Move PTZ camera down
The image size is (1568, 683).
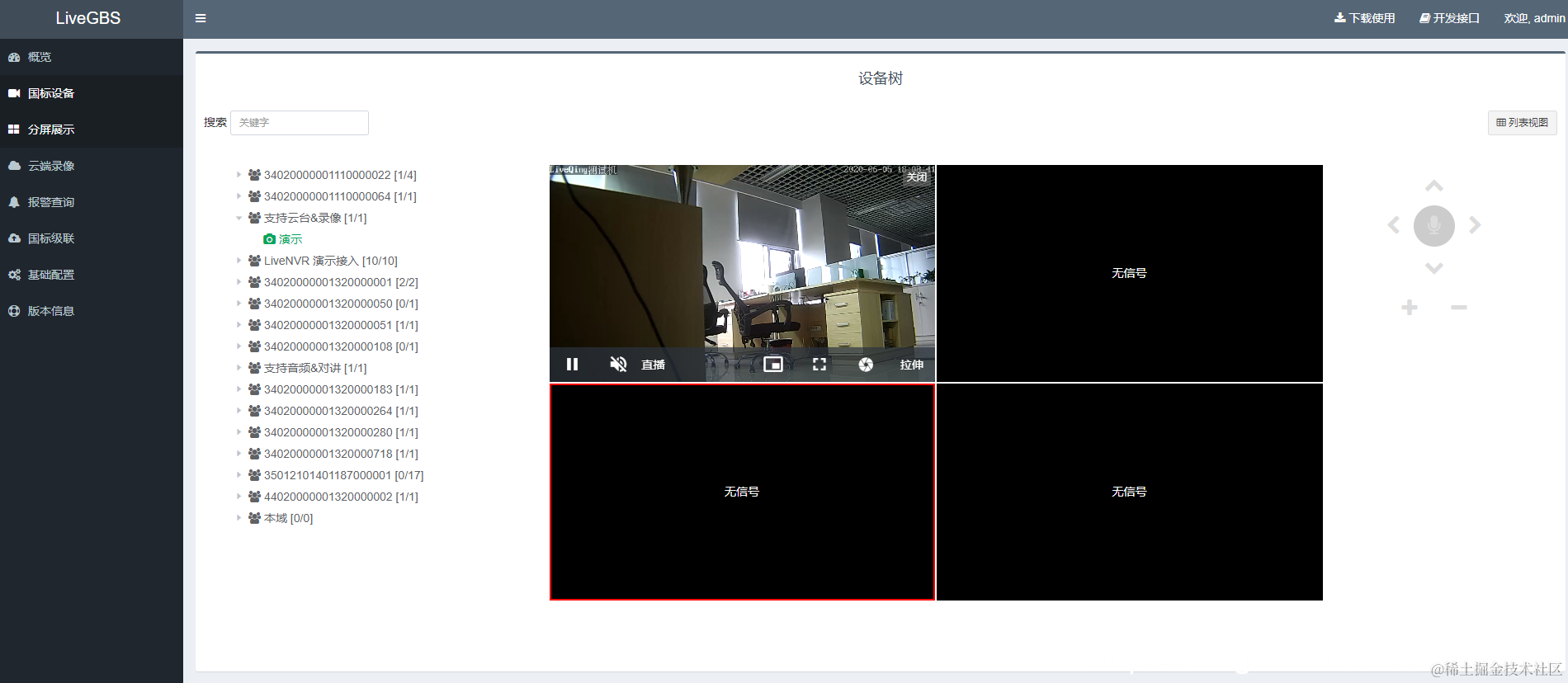[1434, 268]
